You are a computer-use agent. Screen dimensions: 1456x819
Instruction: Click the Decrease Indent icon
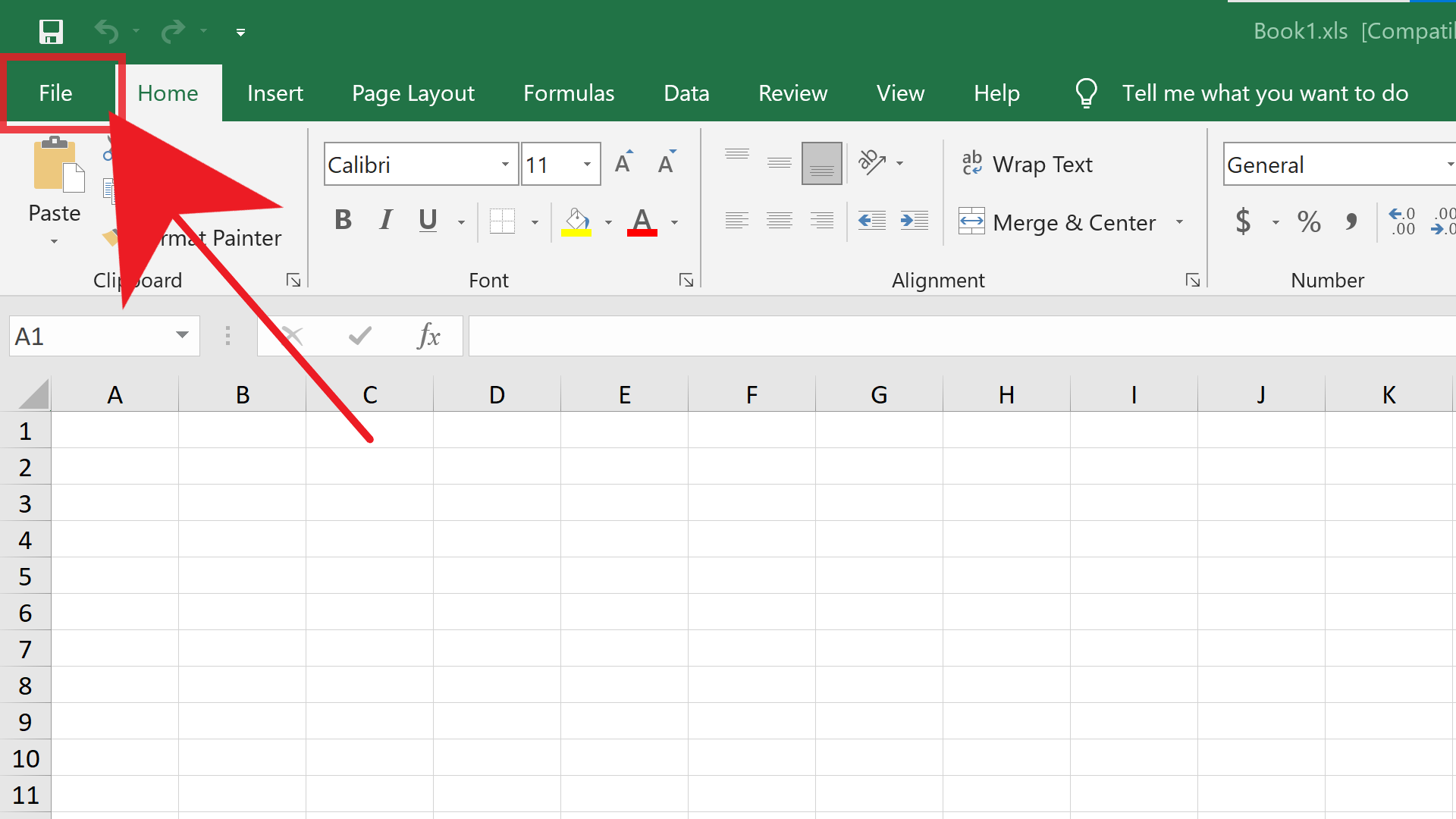click(872, 221)
